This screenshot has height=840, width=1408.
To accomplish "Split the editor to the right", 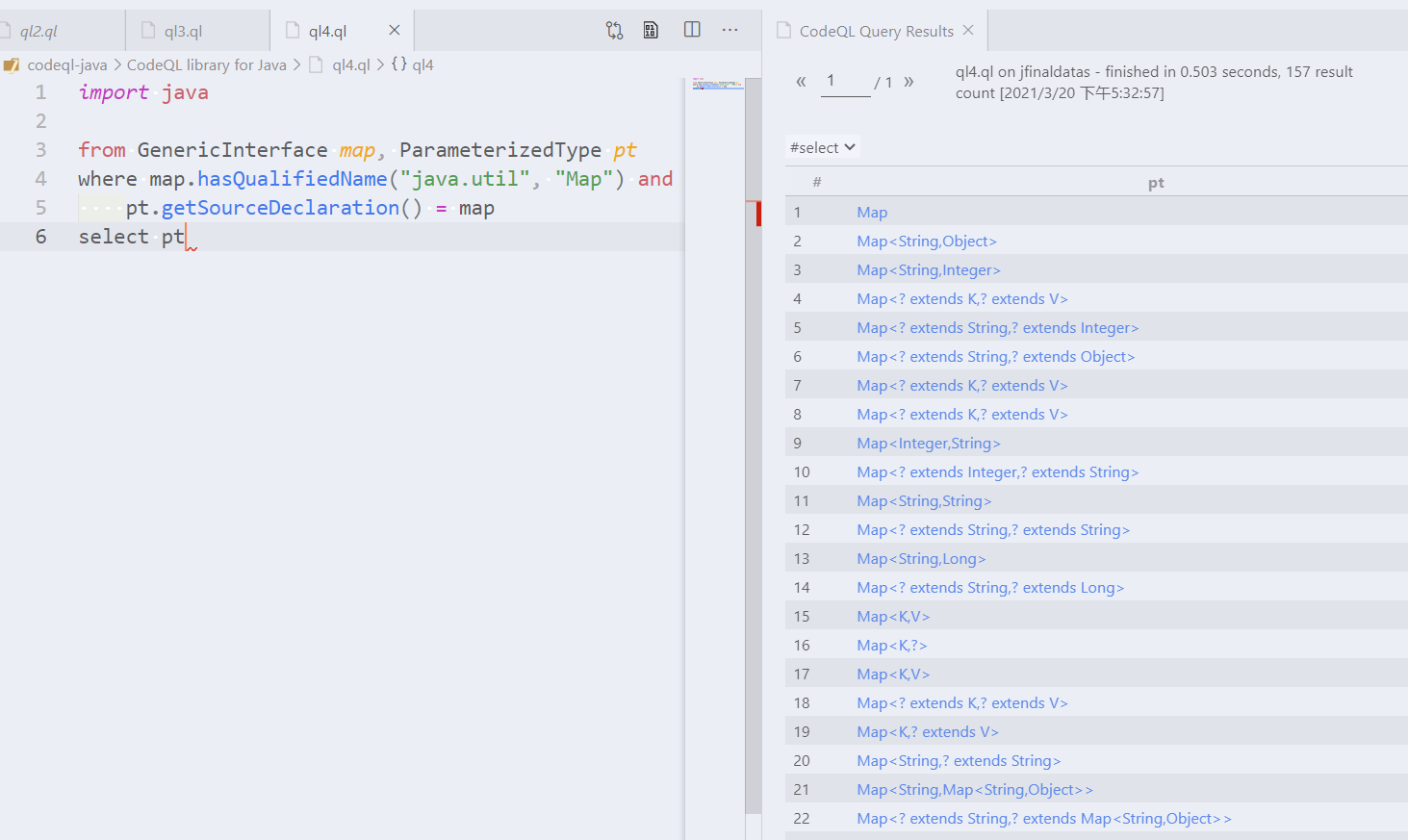I will pyautogui.click(x=692, y=30).
